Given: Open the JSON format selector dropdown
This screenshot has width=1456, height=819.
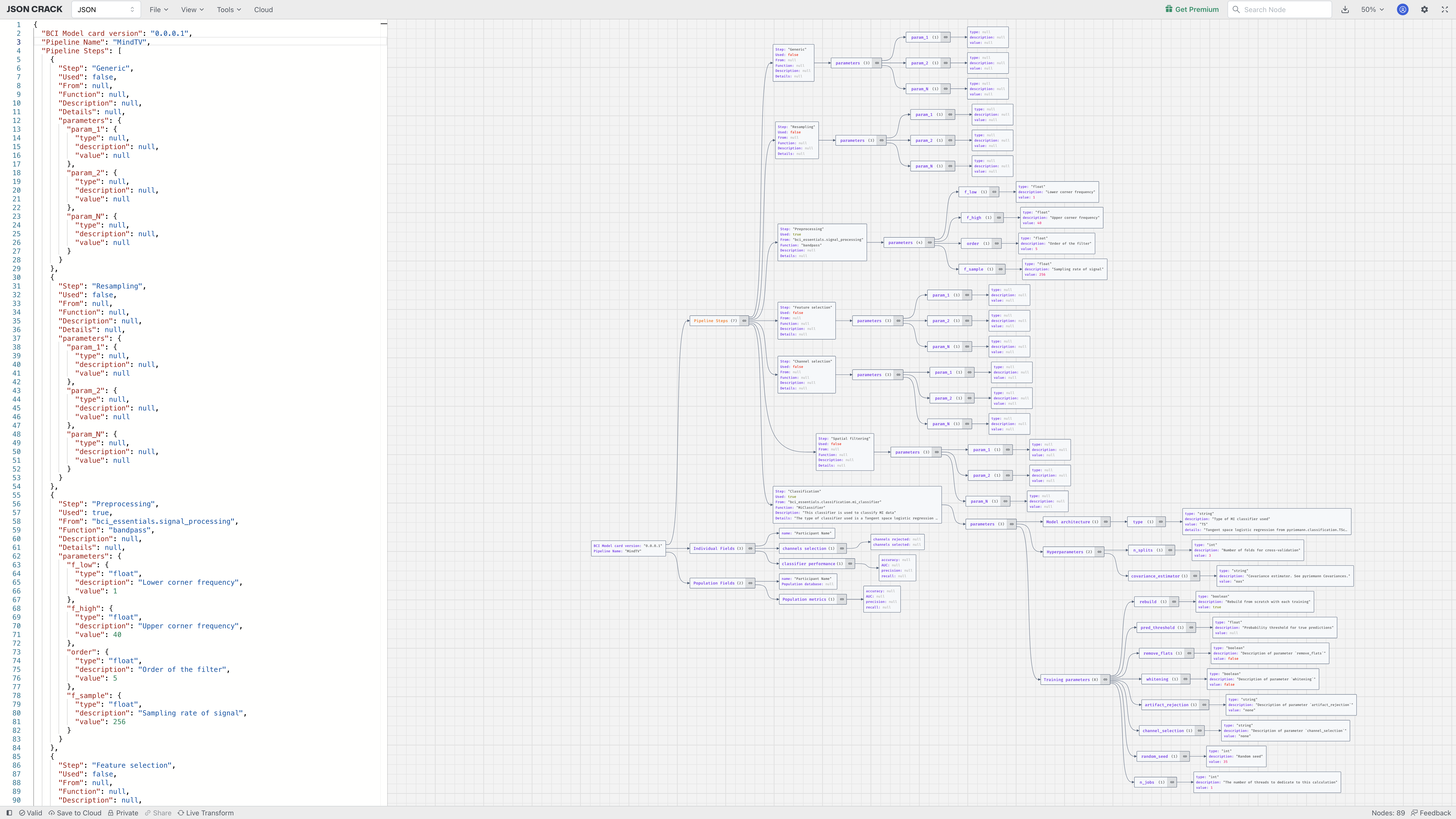Looking at the screenshot, I should 106,10.
